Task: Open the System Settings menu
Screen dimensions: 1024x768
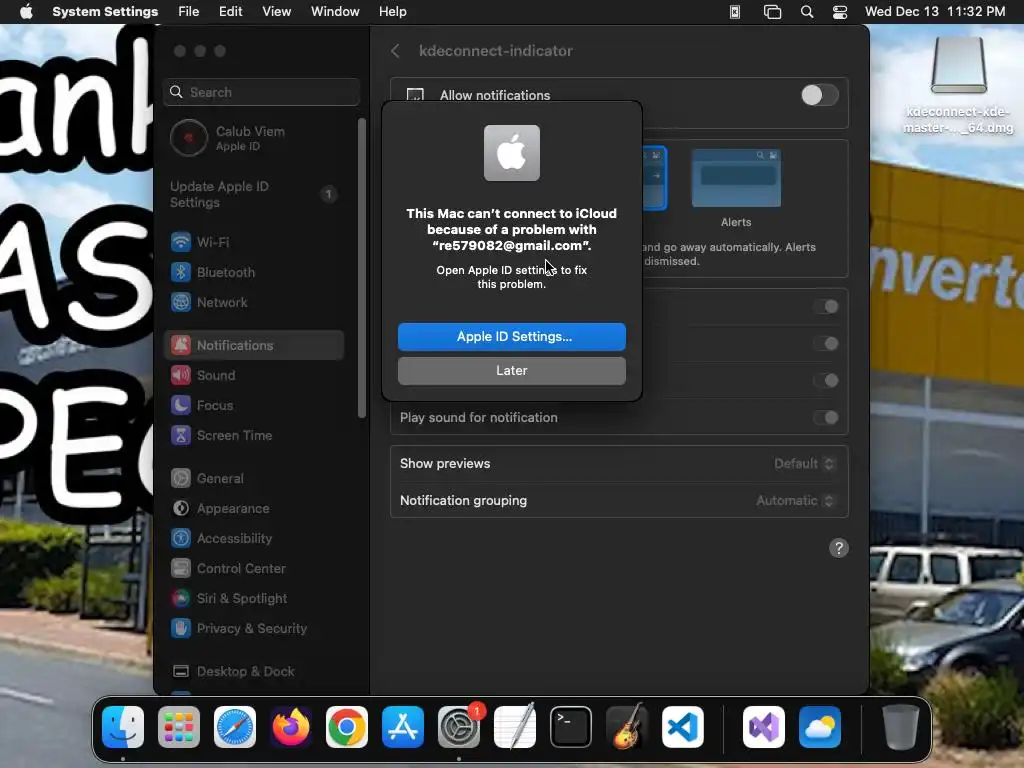Action: point(105,12)
